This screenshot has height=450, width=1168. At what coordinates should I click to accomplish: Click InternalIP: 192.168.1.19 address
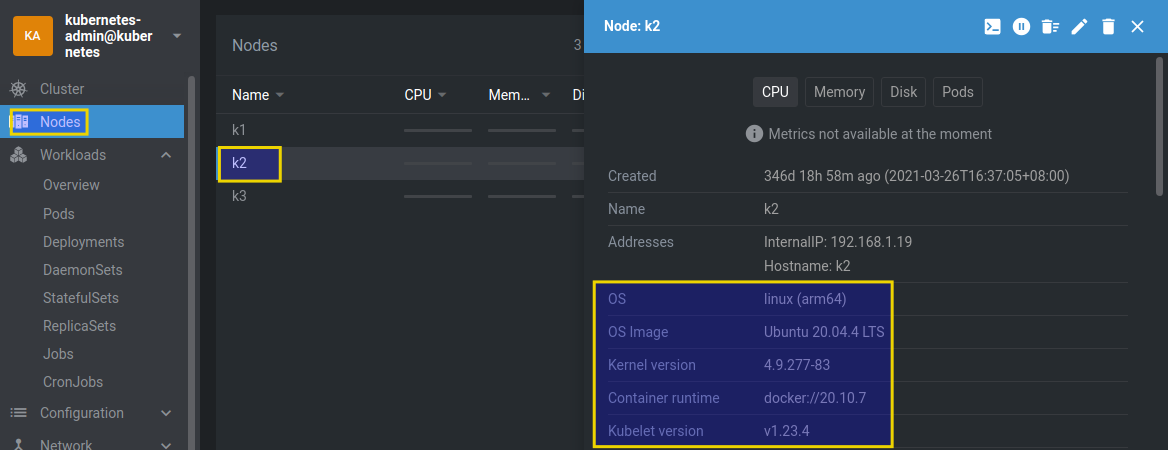[x=838, y=242]
